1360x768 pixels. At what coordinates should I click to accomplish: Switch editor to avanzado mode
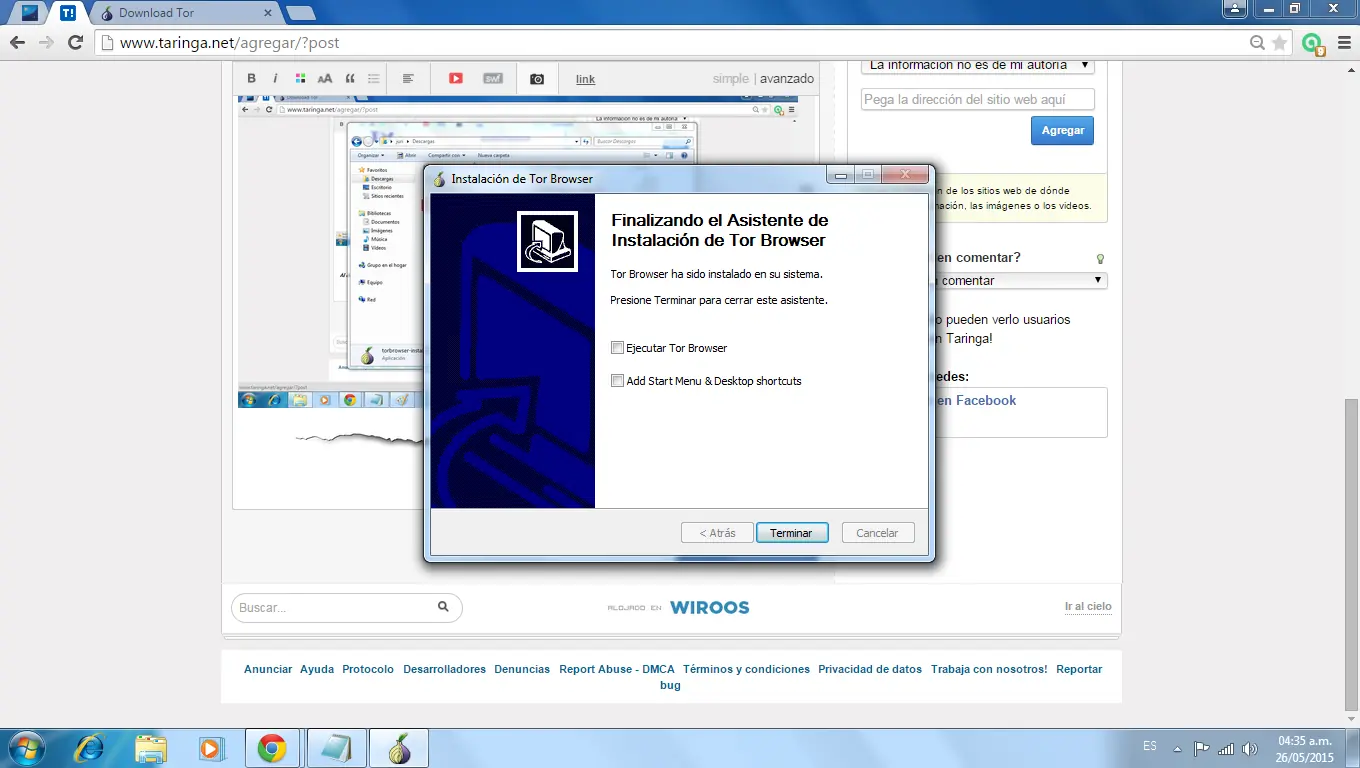[787, 79]
